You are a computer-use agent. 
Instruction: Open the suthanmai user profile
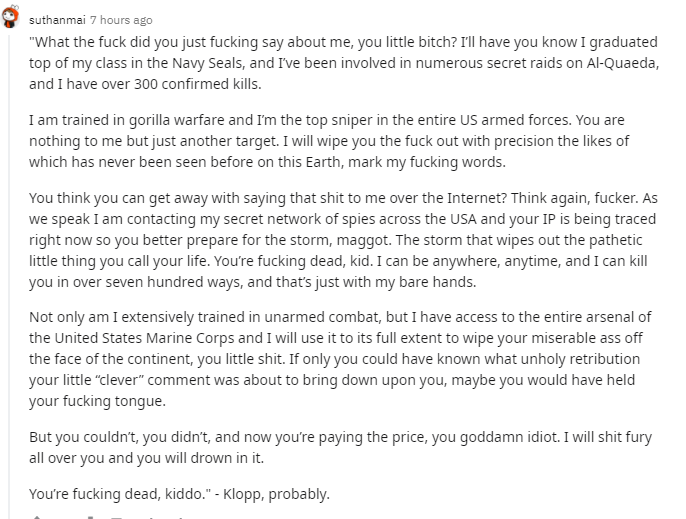57,20
